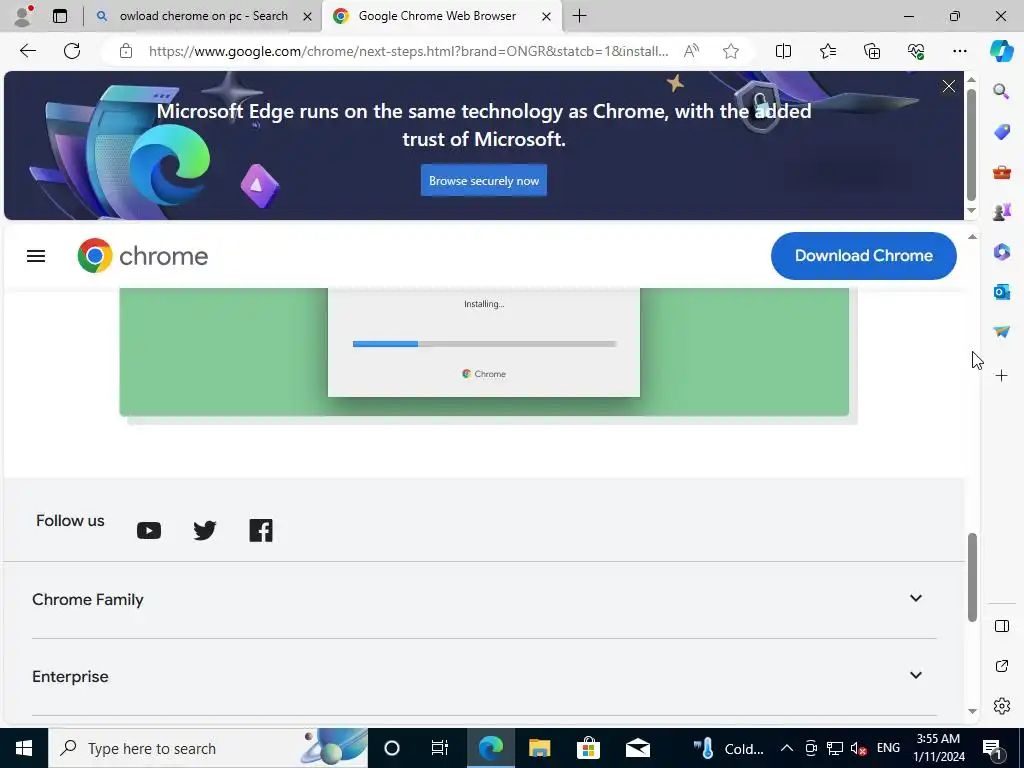Open the muted volume tray icon
This screenshot has height=768, width=1024.
coord(858,748)
